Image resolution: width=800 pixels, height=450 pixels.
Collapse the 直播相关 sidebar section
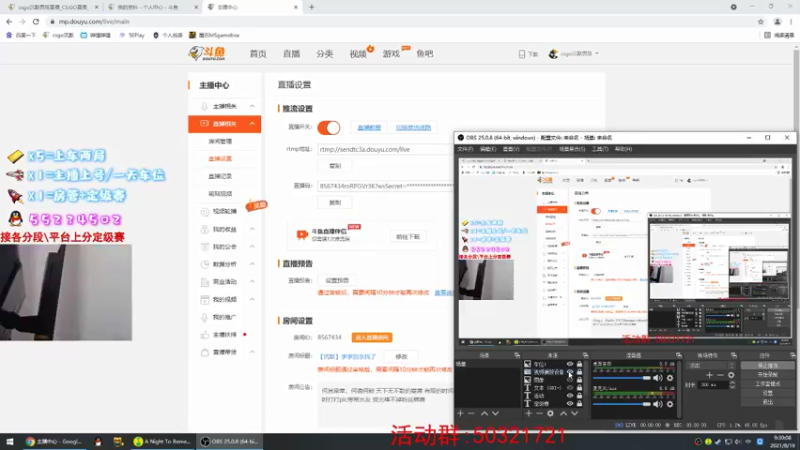point(252,123)
